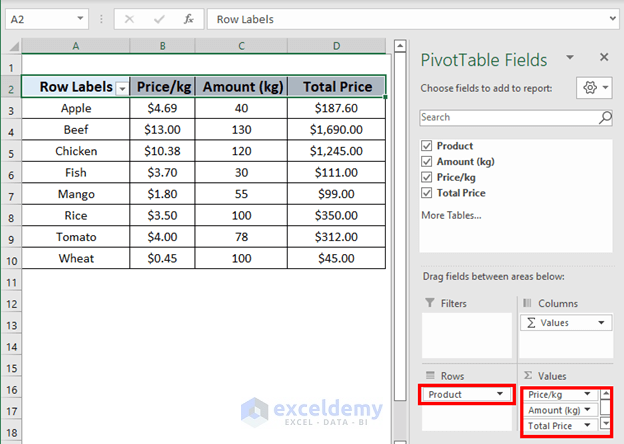Click the More Tables link

(x=452, y=215)
